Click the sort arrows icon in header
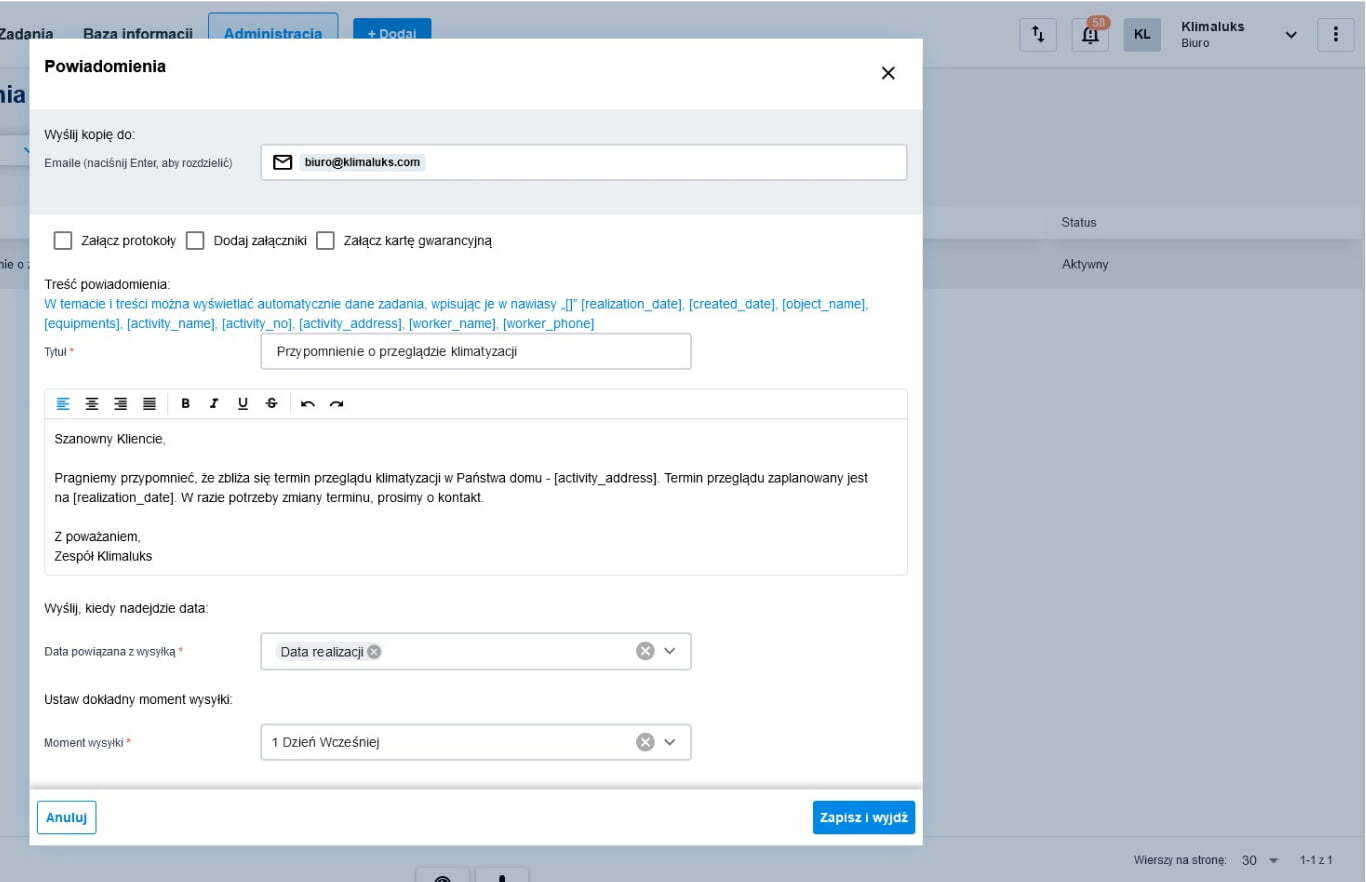The image size is (1366, 882). (x=1038, y=35)
